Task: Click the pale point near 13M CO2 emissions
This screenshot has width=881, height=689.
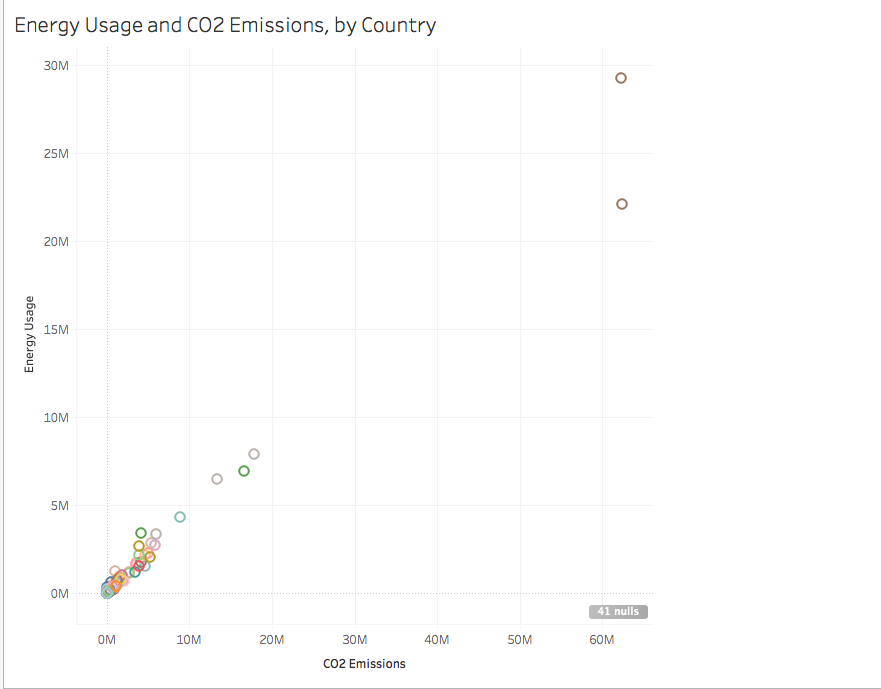Action: 217,479
